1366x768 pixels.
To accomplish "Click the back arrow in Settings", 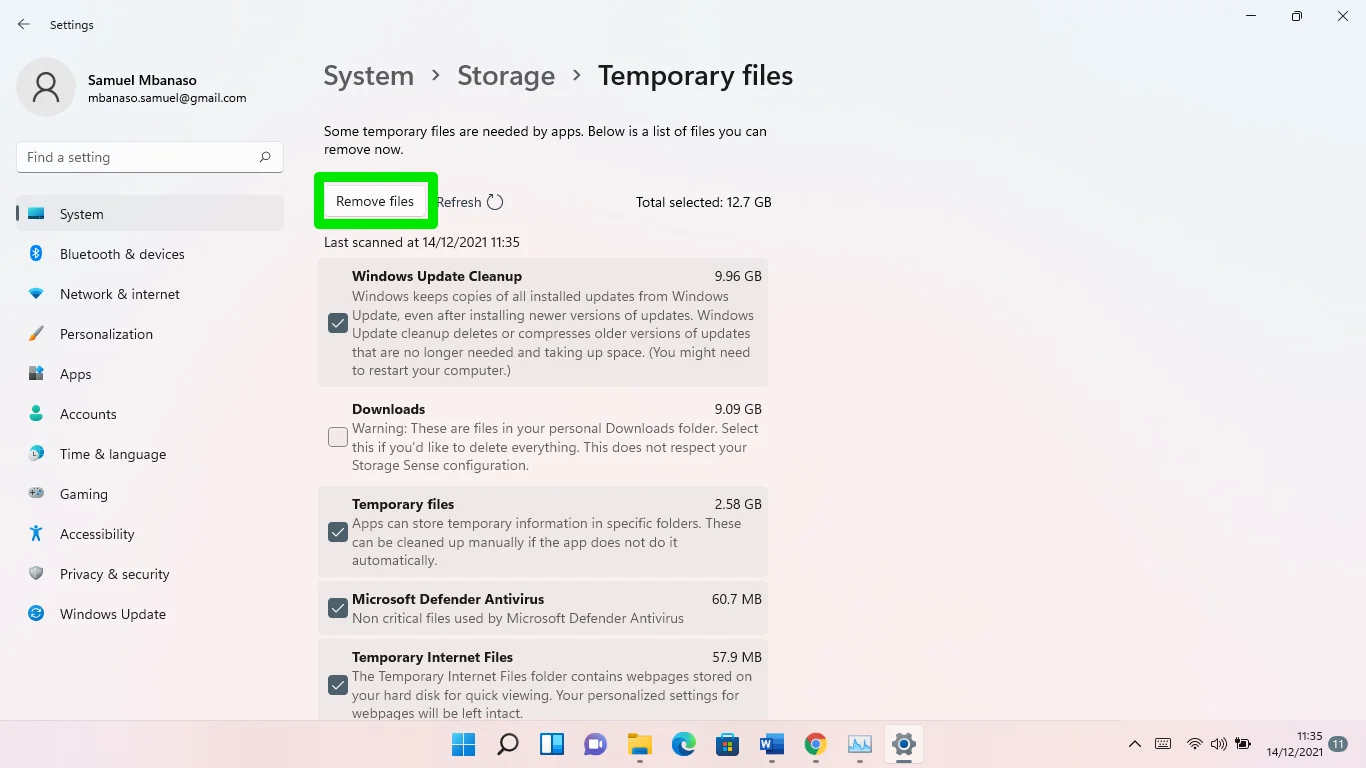I will point(24,24).
